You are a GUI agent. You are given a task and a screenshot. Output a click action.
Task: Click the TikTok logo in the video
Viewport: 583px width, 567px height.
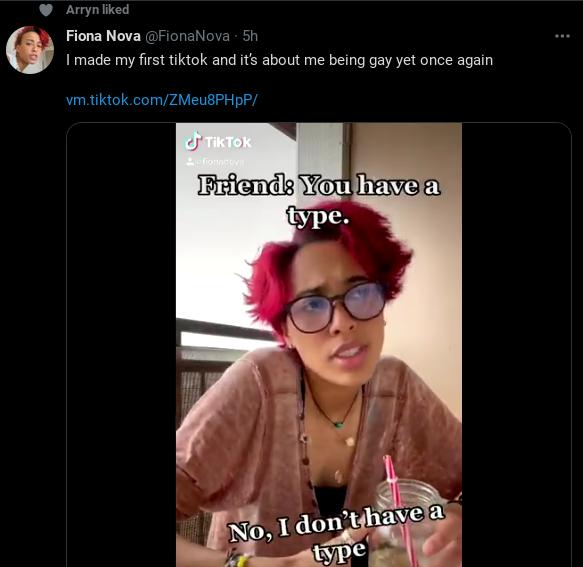pyautogui.click(x=218, y=142)
